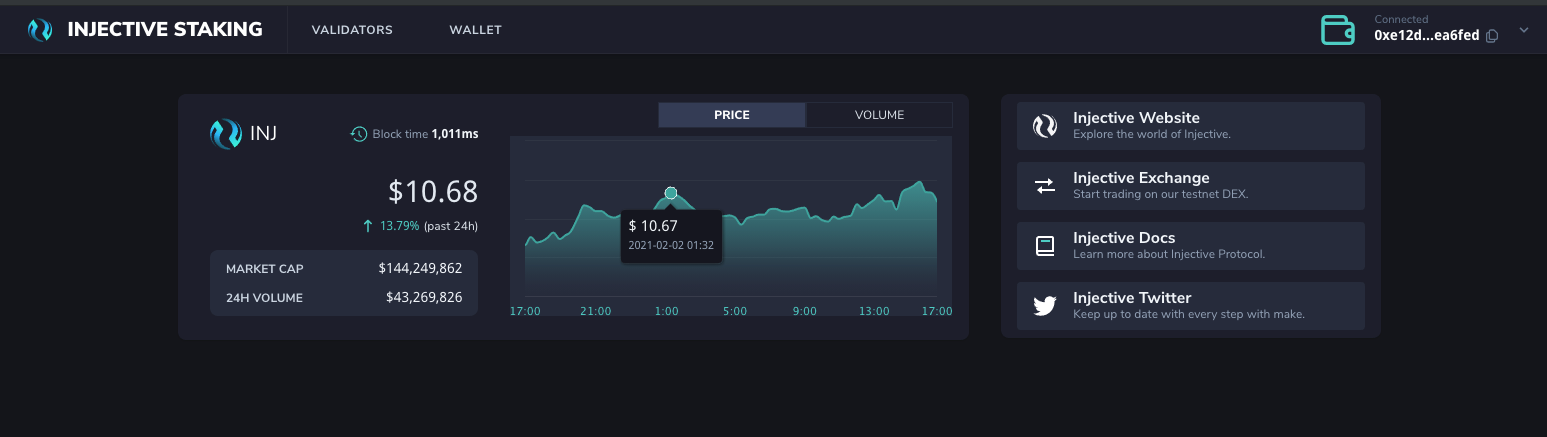The width and height of the screenshot is (1547, 437).
Task: Open the Validators page
Action: click(352, 30)
